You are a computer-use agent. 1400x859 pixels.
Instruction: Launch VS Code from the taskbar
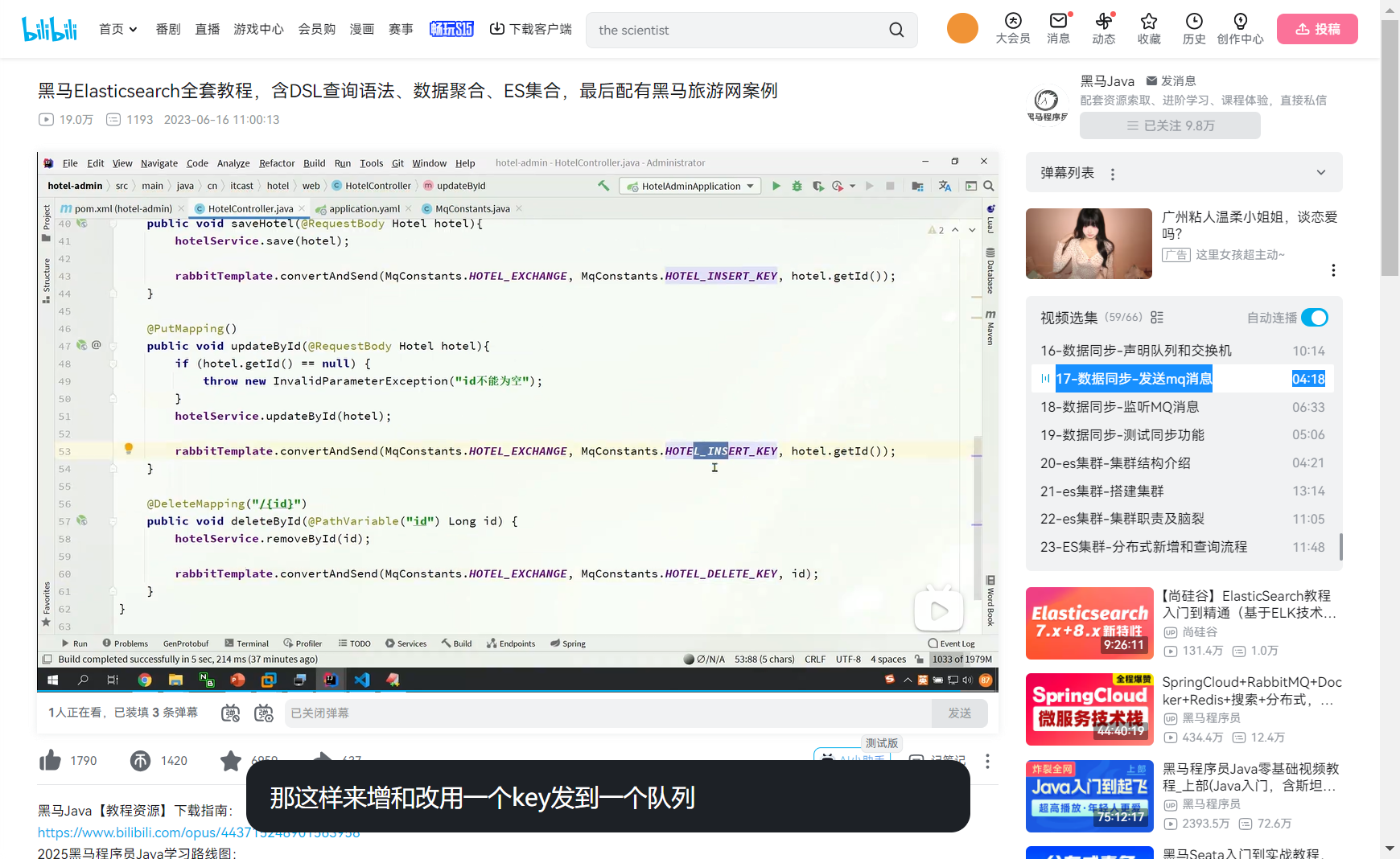[x=361, y=680]
